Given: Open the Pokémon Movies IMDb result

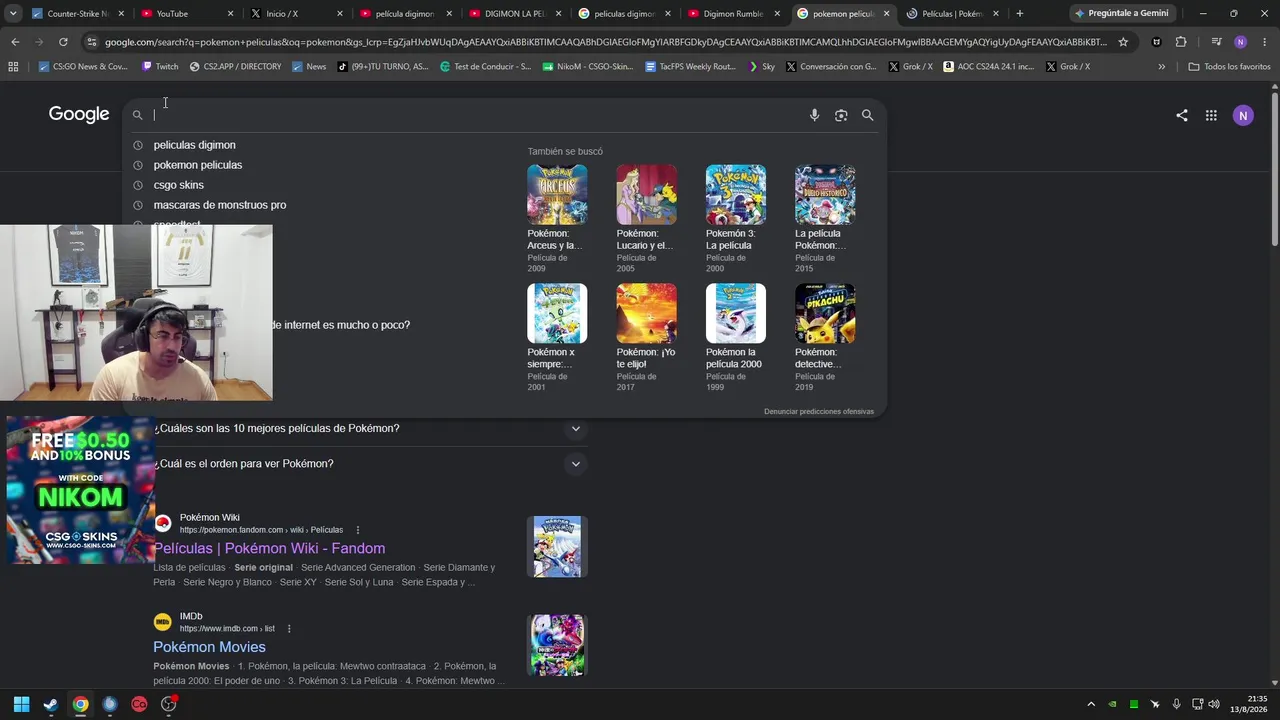Looking at the screenshot, I should [x=209, y=647].
